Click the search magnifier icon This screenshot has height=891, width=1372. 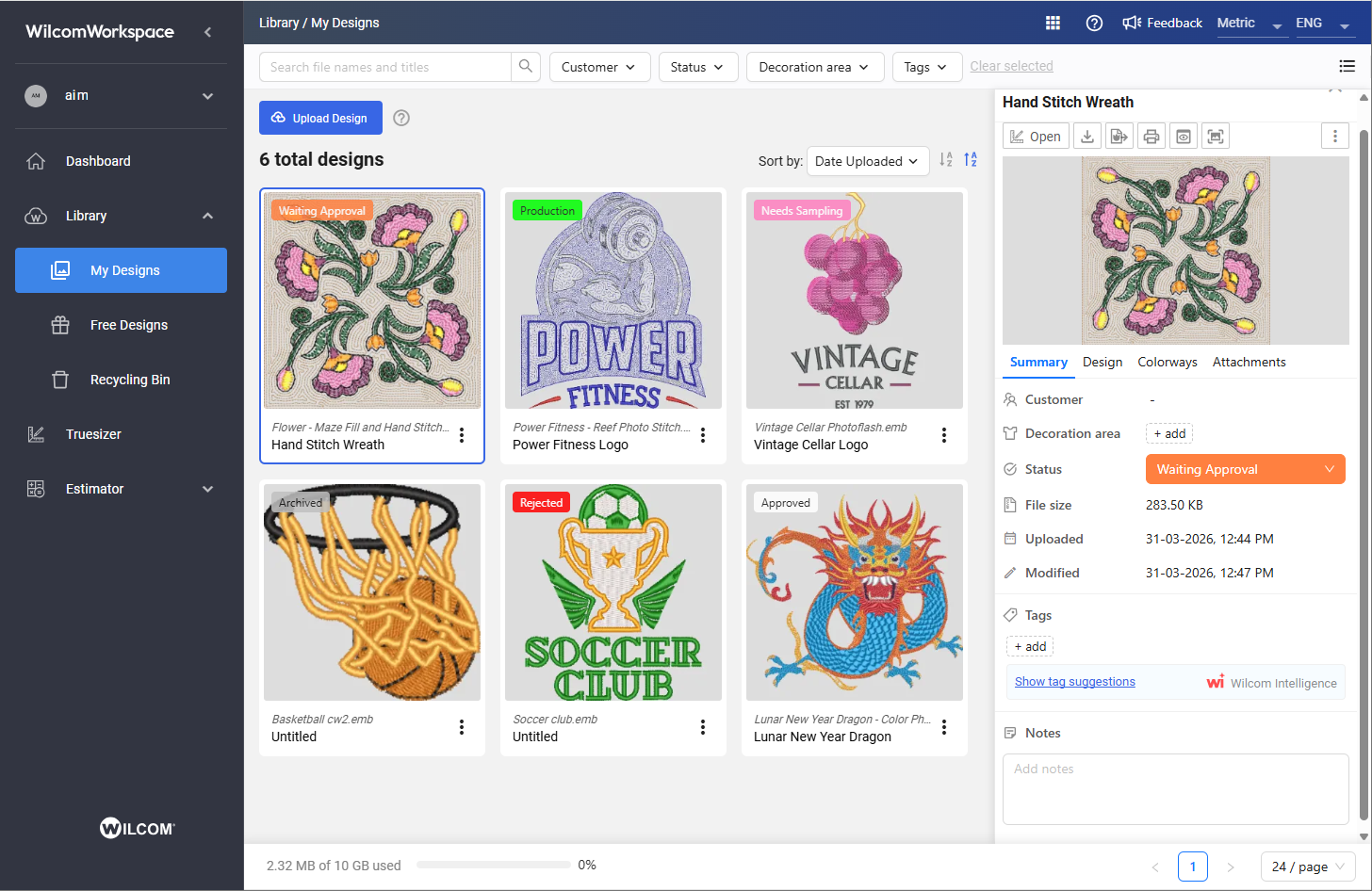pos(526,67)
